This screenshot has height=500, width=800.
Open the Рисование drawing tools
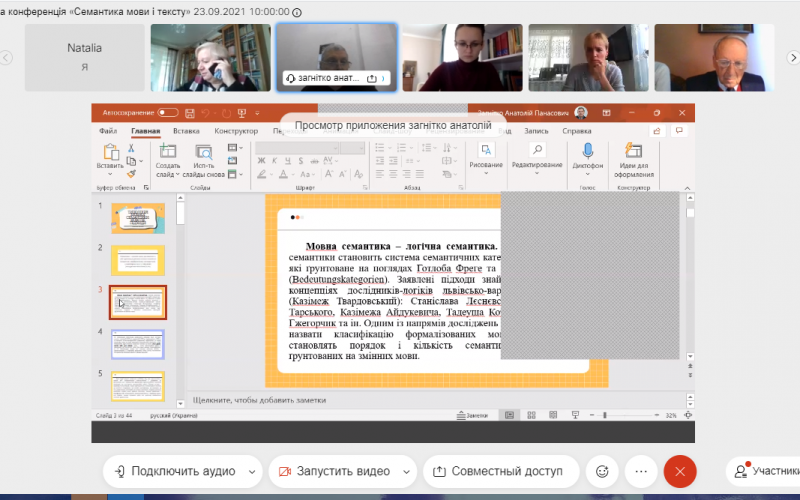coord(486,152)
